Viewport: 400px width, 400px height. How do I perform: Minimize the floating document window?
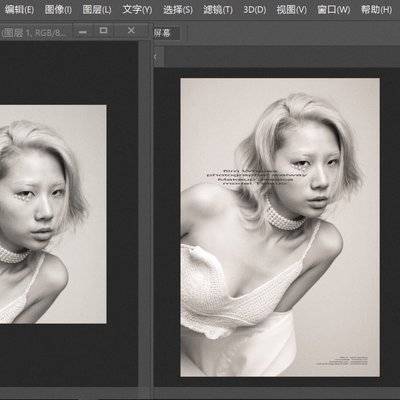click(83, 32)
